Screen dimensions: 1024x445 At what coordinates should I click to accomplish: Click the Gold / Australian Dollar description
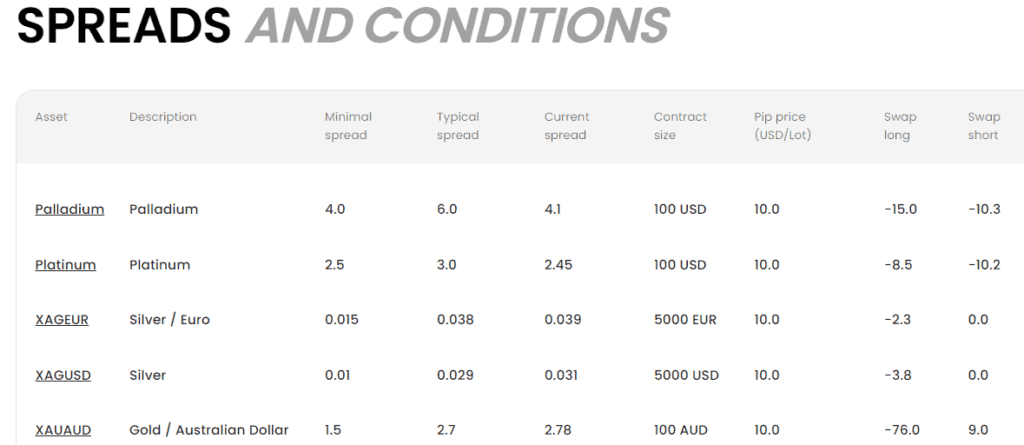click(x=209, y=430)
